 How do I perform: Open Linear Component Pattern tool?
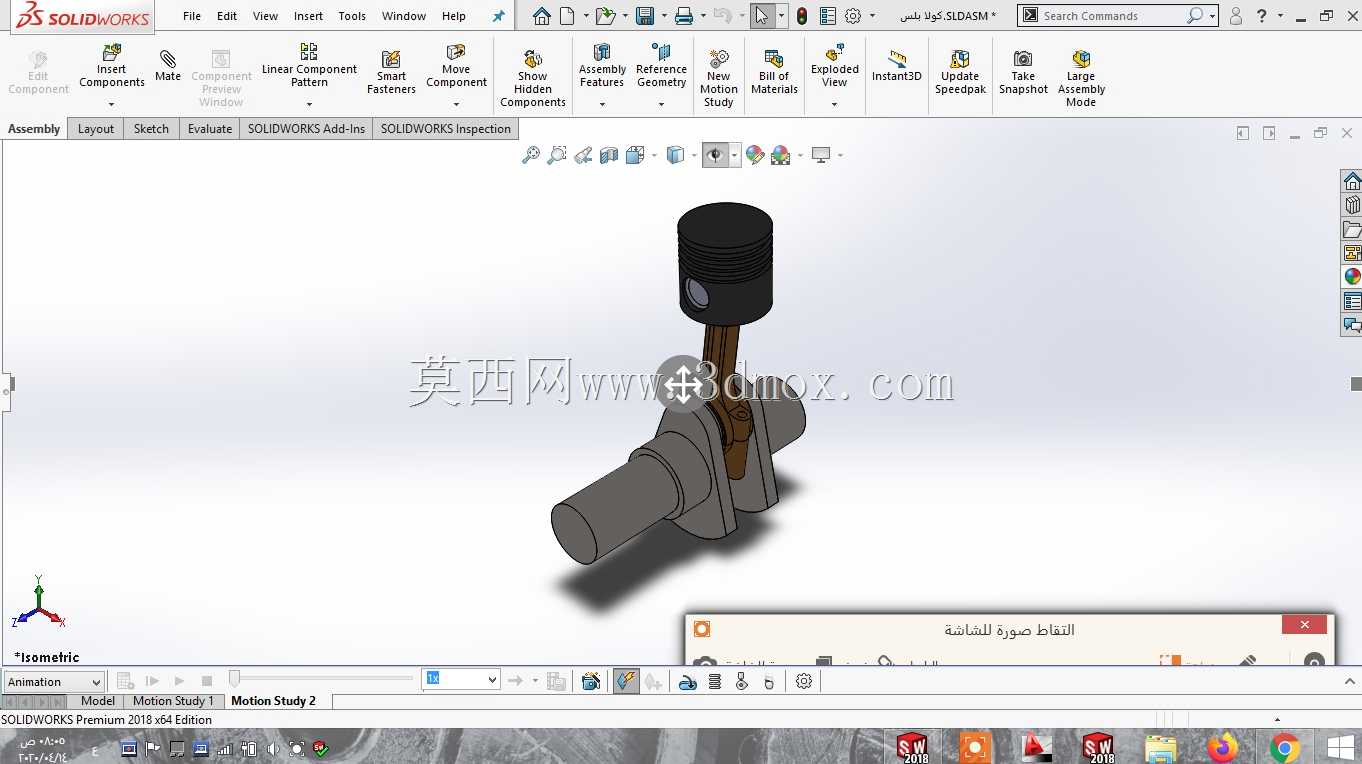309,65
